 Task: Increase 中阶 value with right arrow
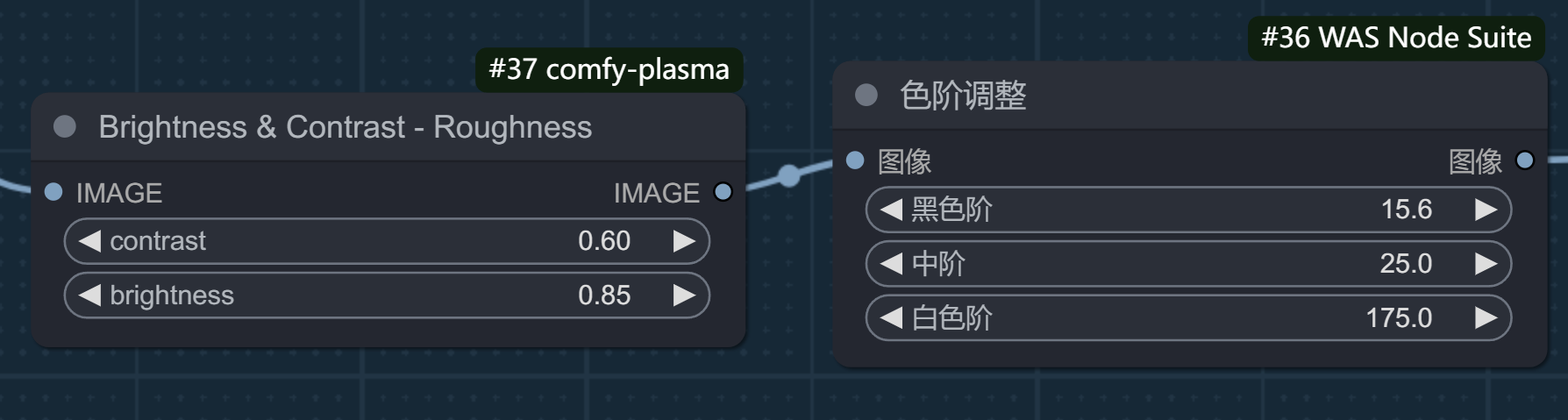(1486, 264)
